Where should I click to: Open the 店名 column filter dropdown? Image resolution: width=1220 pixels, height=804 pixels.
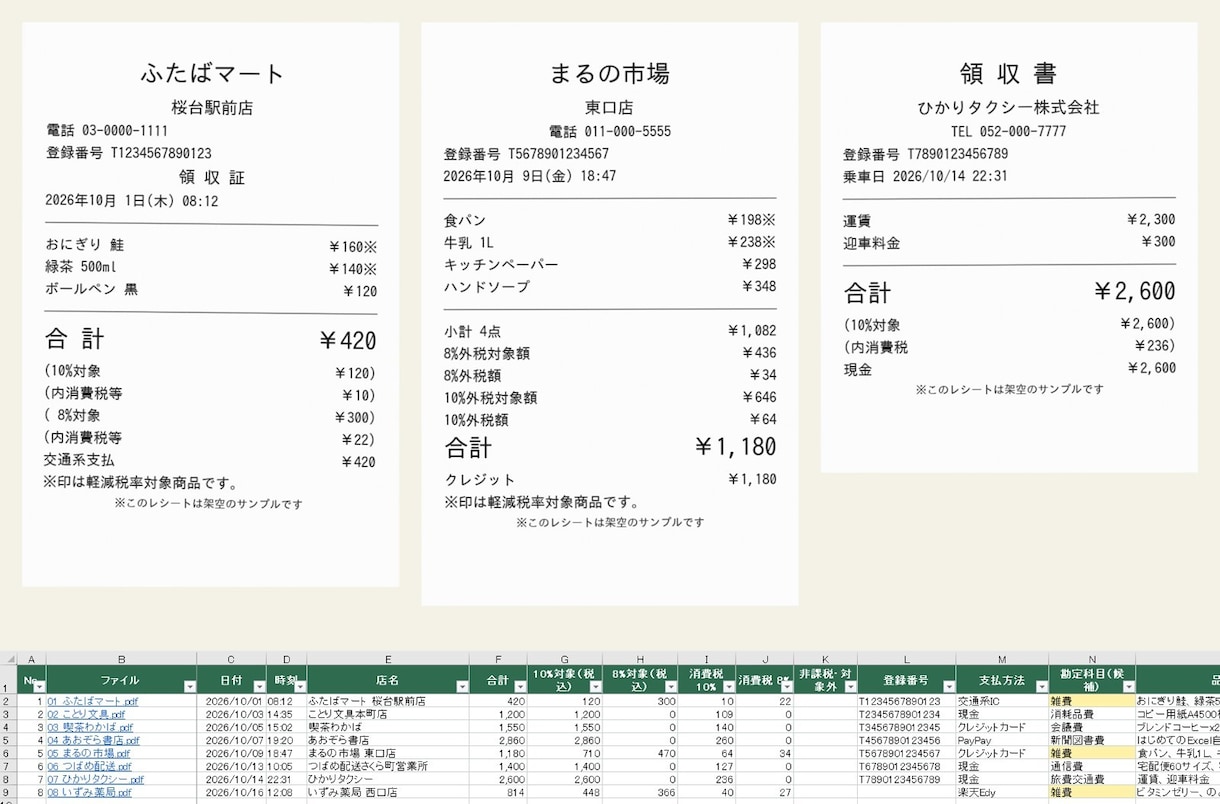click(x=462, y=687)
